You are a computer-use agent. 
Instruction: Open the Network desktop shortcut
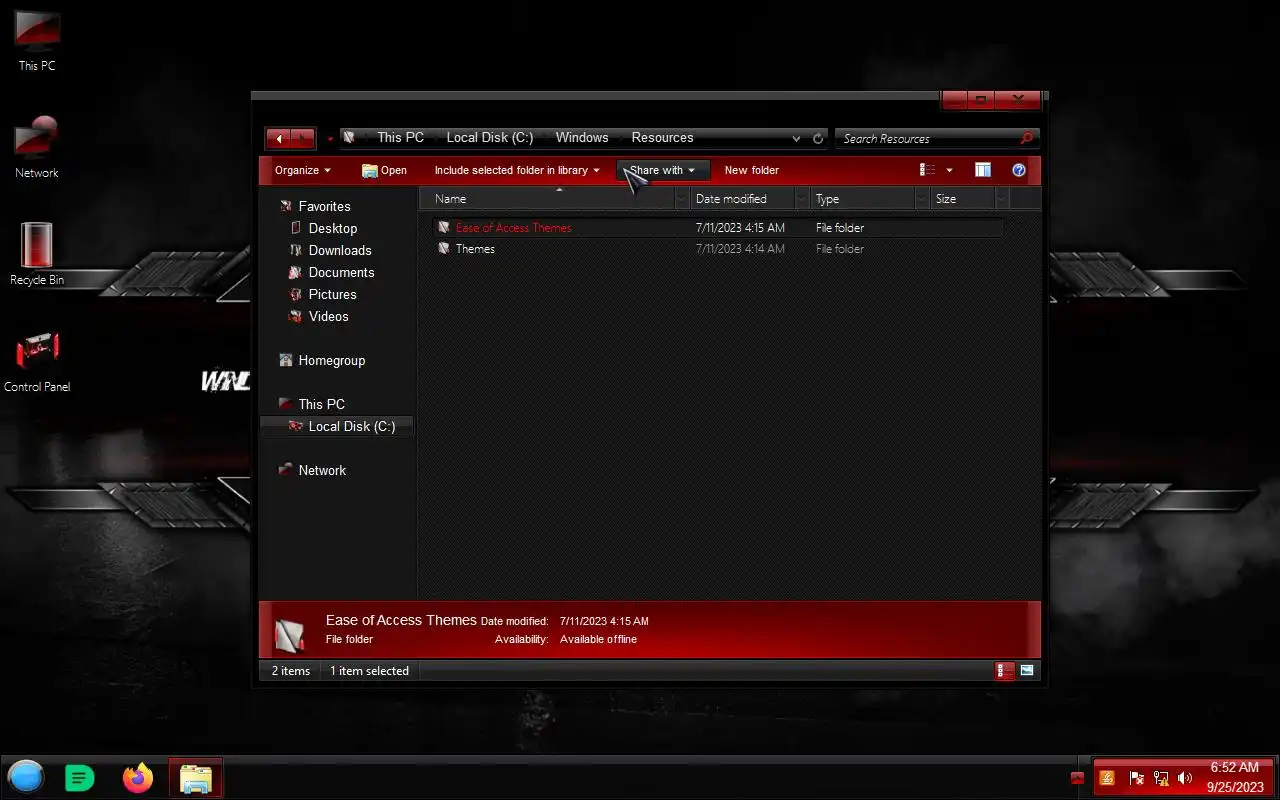coord(37,148)
